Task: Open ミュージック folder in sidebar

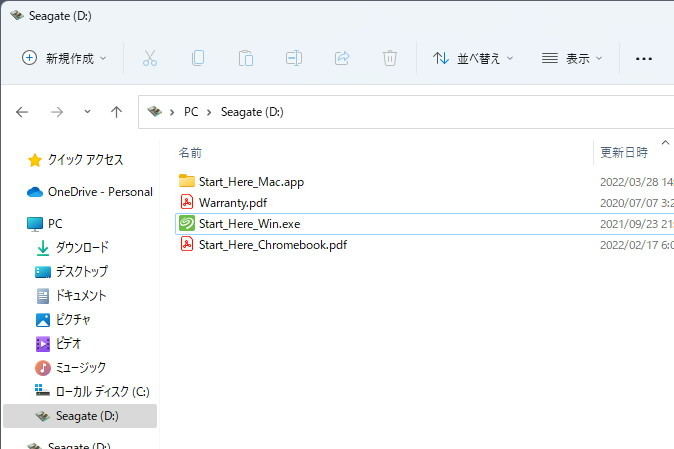Action: pos(70,368)
